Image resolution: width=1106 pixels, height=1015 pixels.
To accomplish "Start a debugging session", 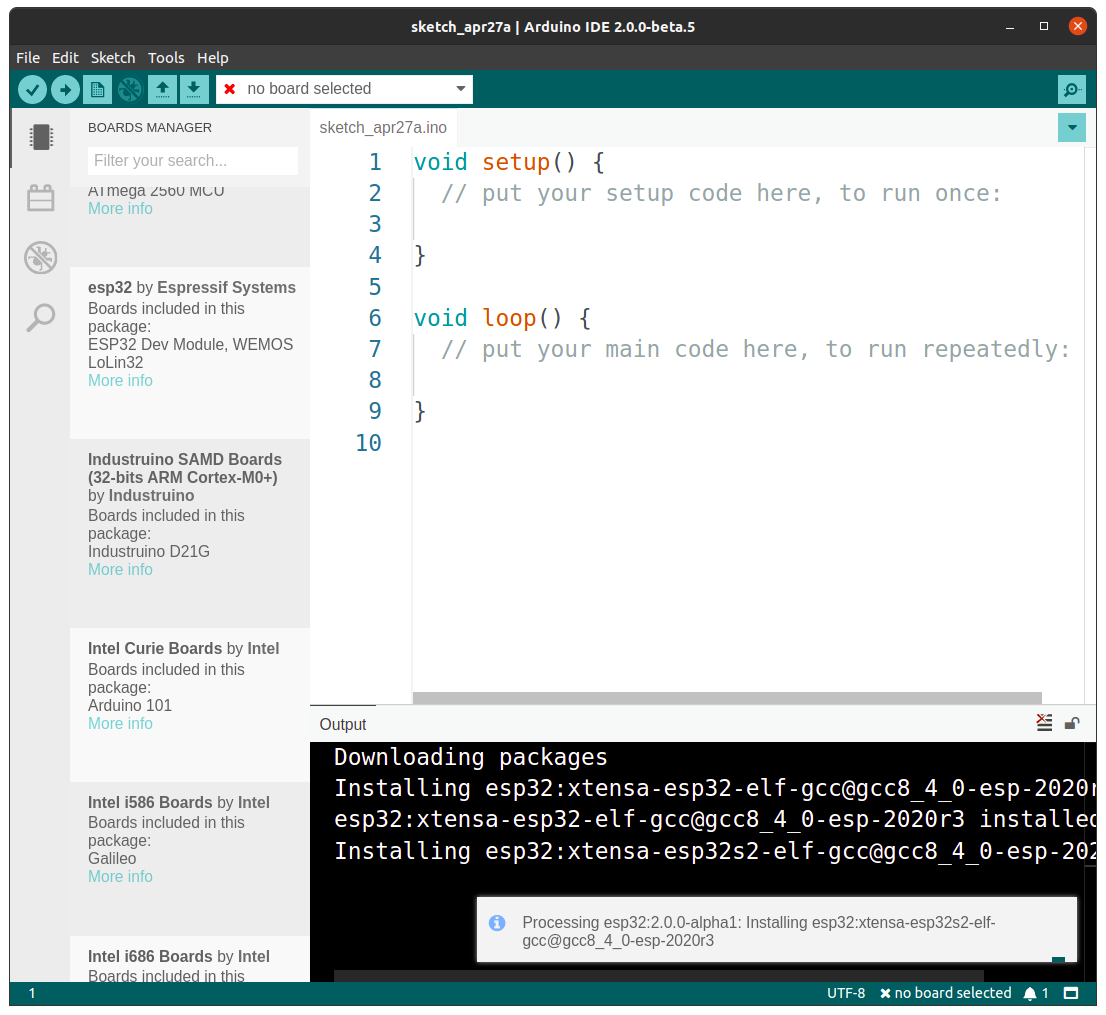I will click(x=129, y=89).
